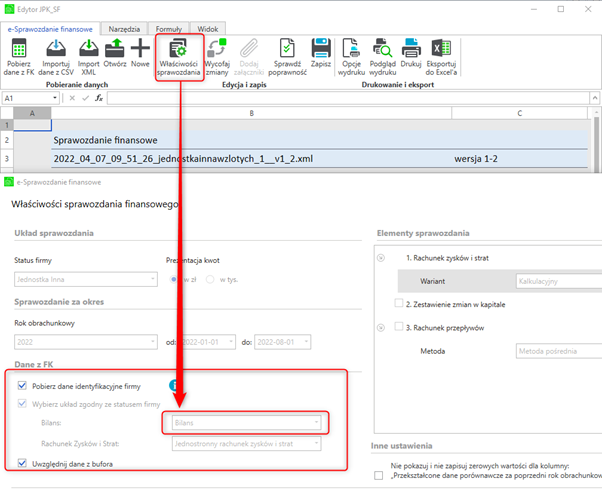
Task: Toggle Wybierz układ zgodny ze statusem firmy
Action: [22, 404]
